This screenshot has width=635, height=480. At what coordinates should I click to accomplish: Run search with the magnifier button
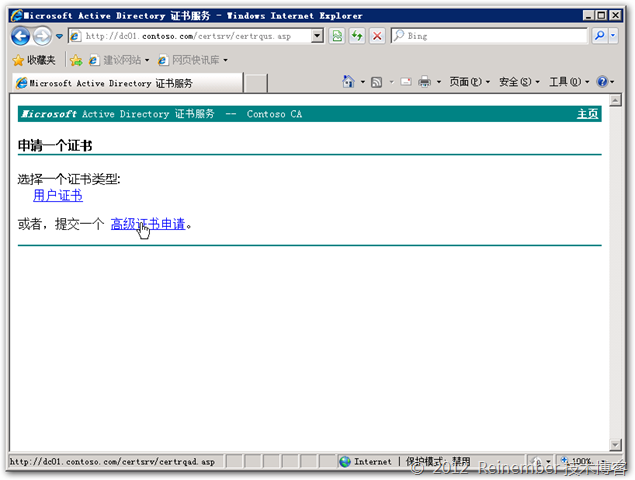tap(599, 36)
